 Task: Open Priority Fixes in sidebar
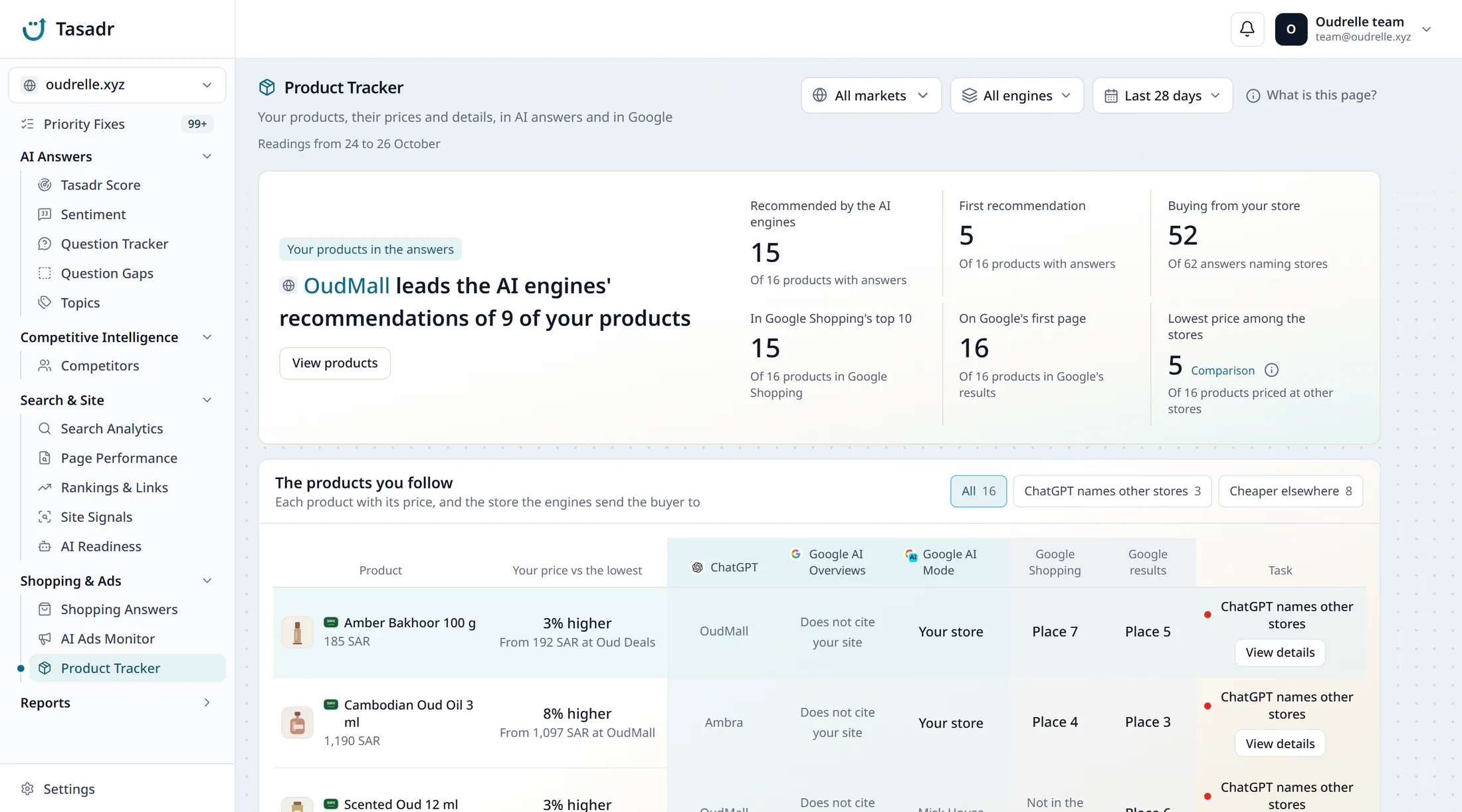point(117,124)
